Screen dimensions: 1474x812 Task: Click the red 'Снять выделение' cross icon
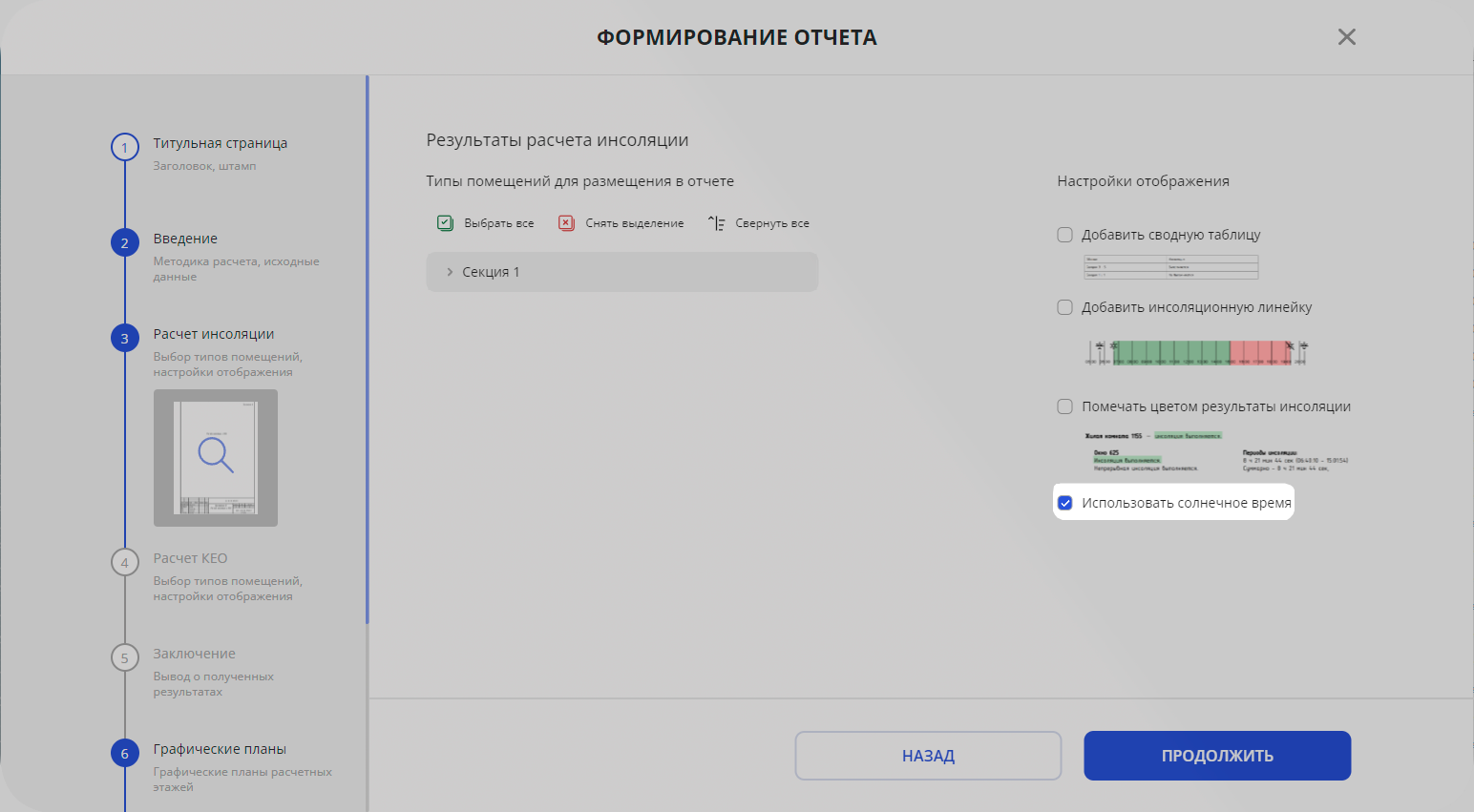(x=566, y=223)
